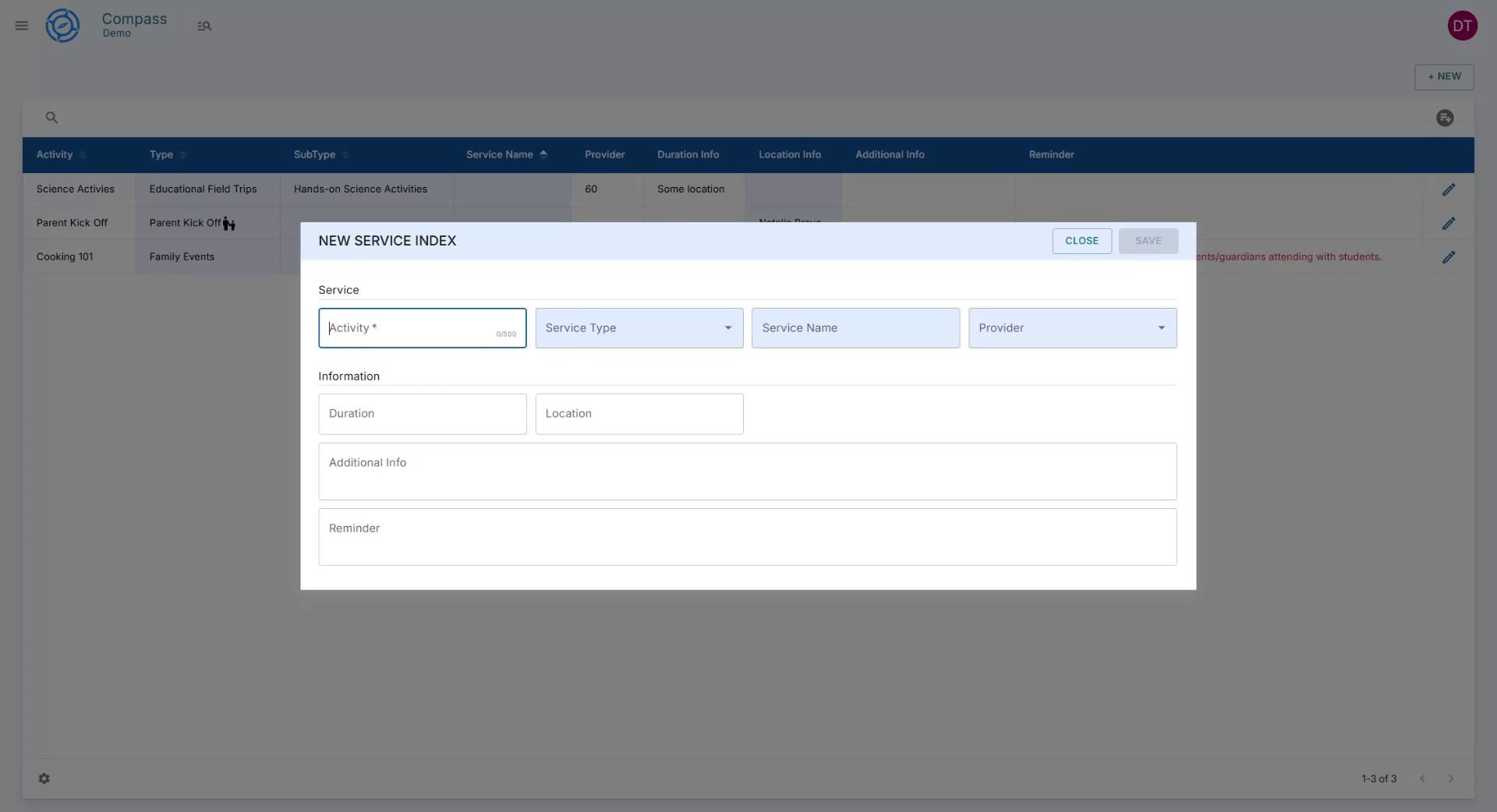Image resolution: width=1497 pixels, height=812 pixels.
Task: Open the hamburger navigation menu
Action: click(x=21, y=26)
